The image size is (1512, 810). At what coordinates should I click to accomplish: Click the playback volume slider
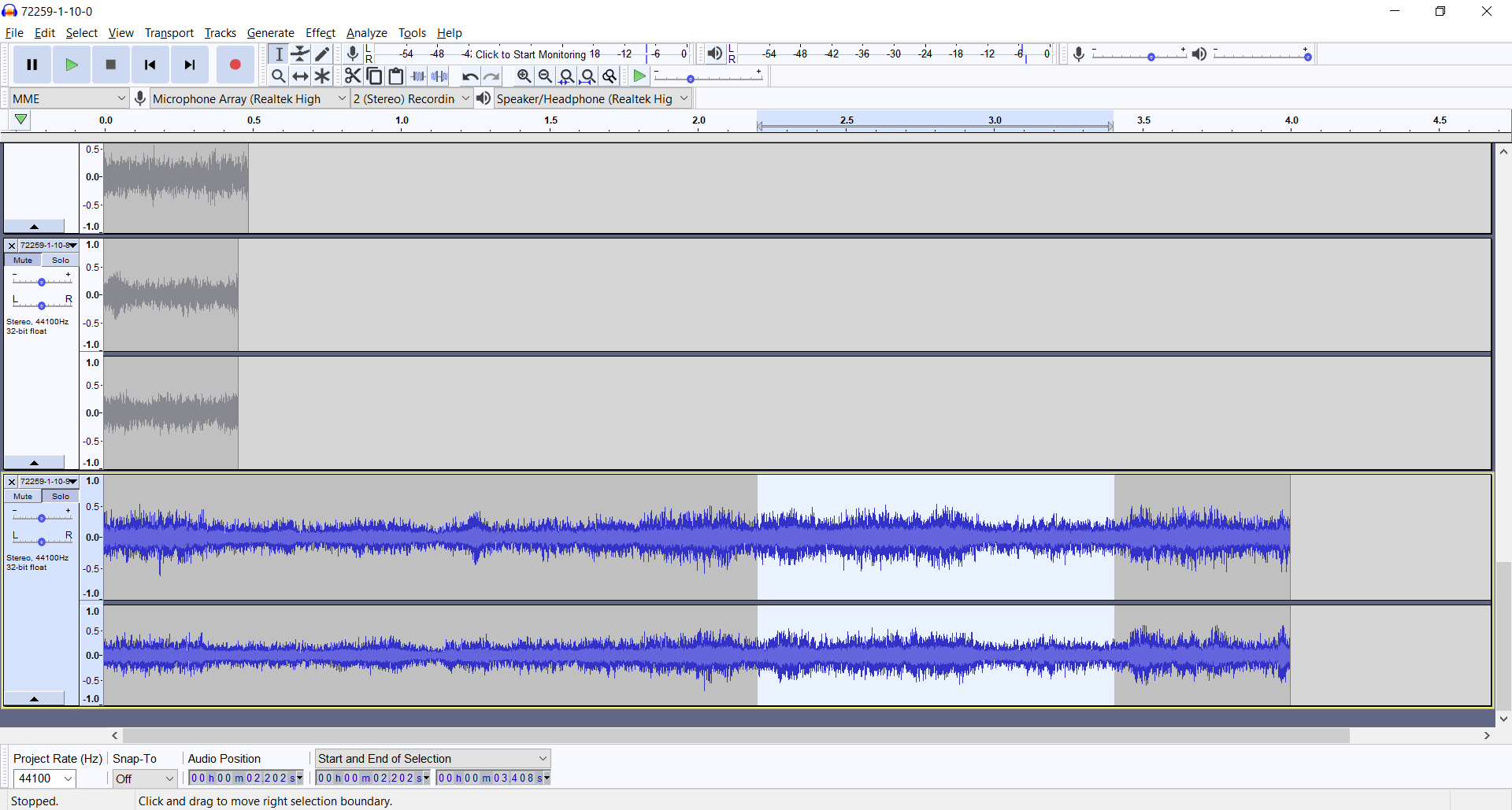pos(1262,54)
